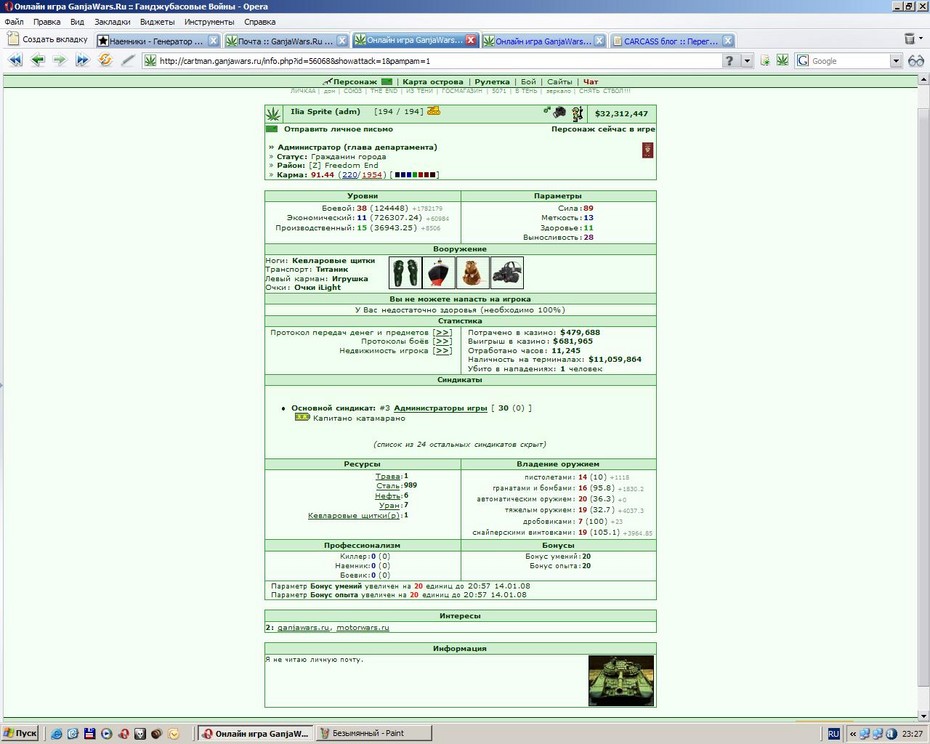Open the motorwars.ru interest link
930x744 pixels.
[x=363, y=627]
